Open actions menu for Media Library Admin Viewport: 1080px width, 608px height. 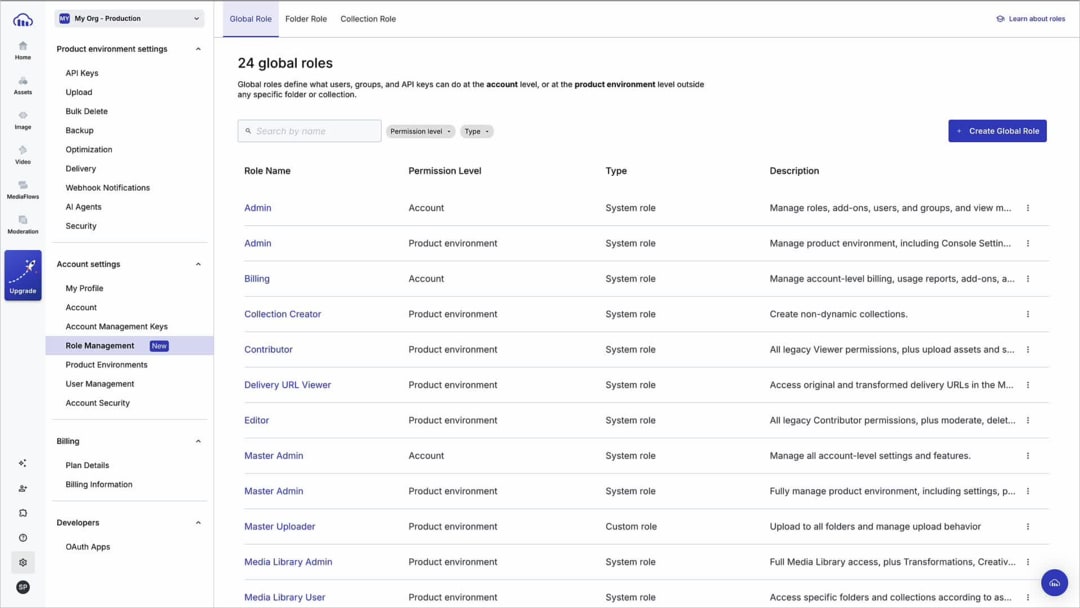pyautogui.click(x=1028, y=562)
